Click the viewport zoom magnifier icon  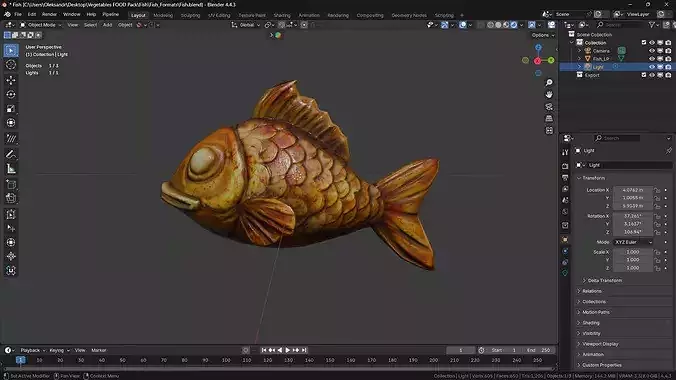(x=549, y=82)
